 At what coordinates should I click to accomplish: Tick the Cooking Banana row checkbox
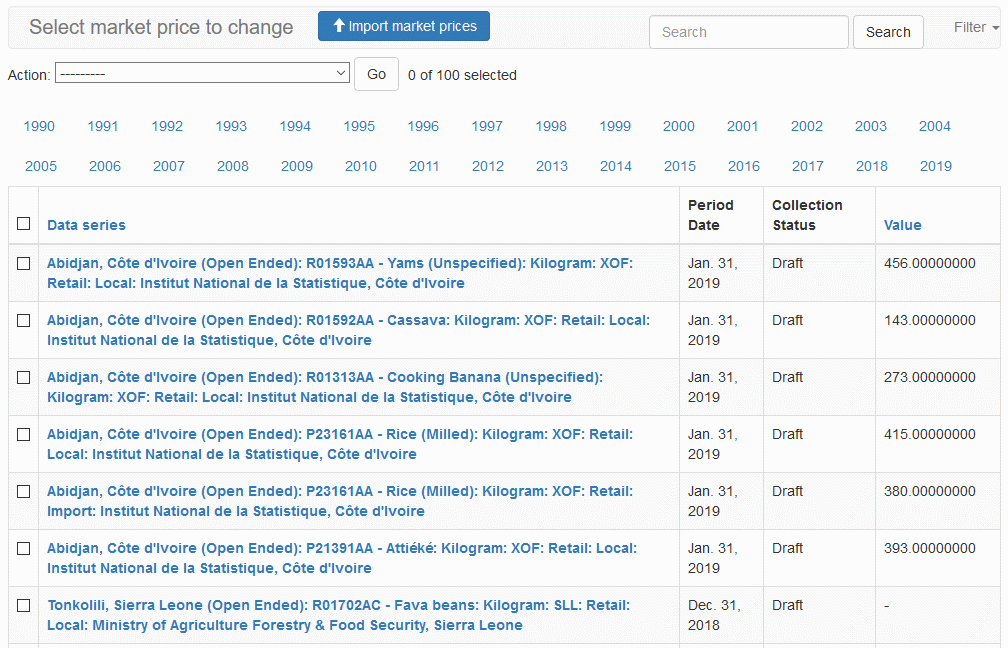point(24,378)
